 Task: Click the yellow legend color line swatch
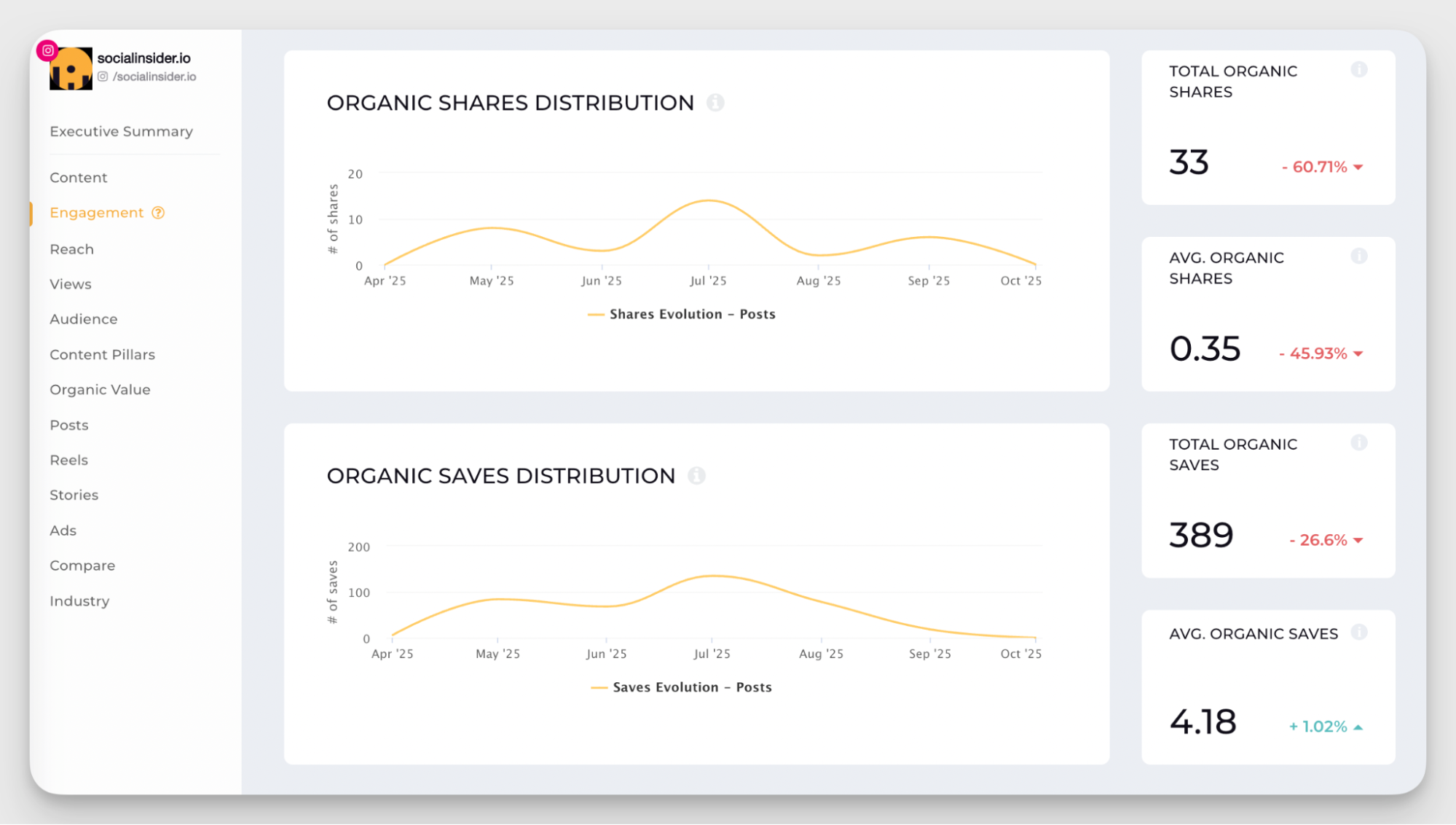click(596, 314)
